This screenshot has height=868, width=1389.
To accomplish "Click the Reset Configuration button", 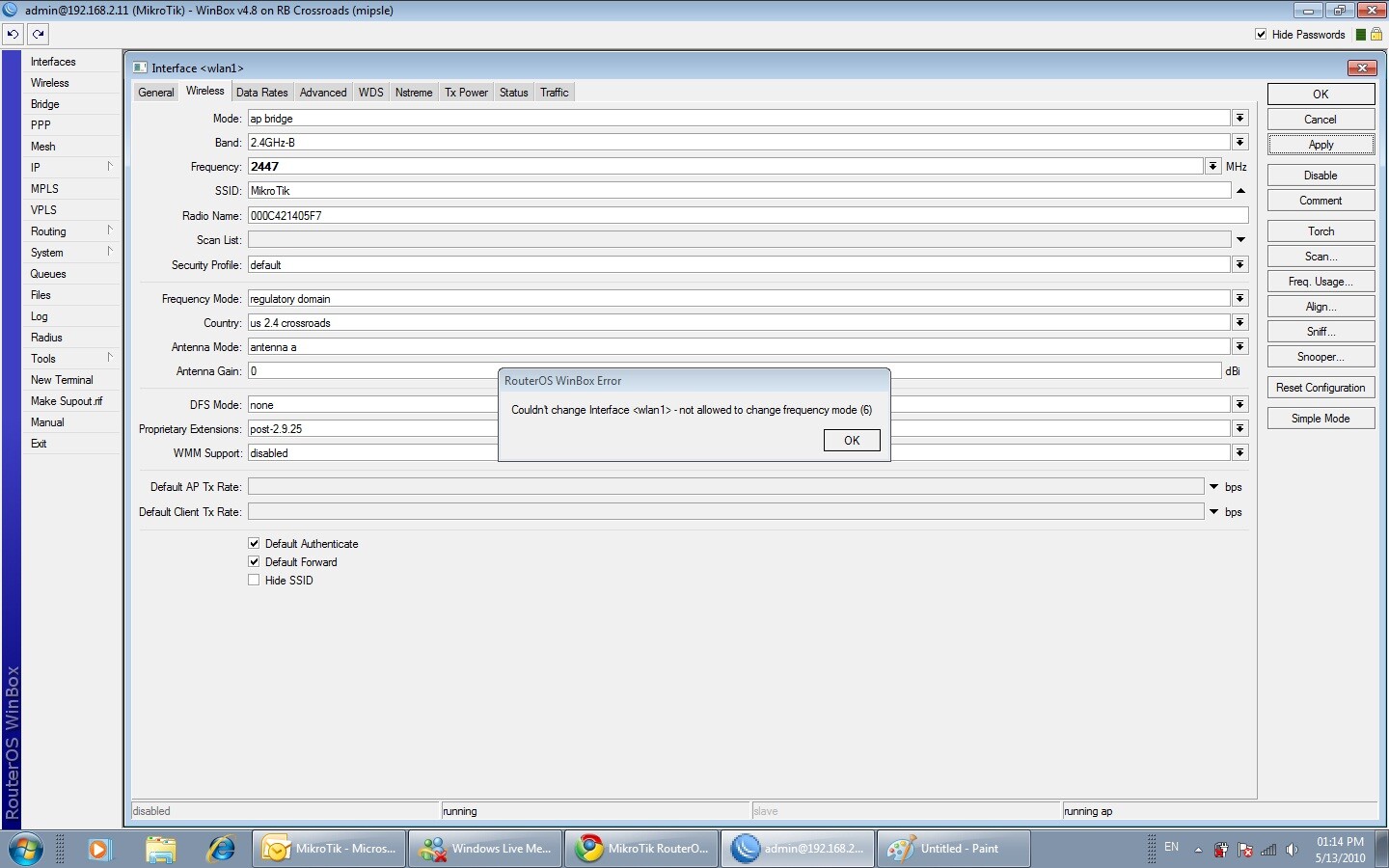I will pos(1320,387).
